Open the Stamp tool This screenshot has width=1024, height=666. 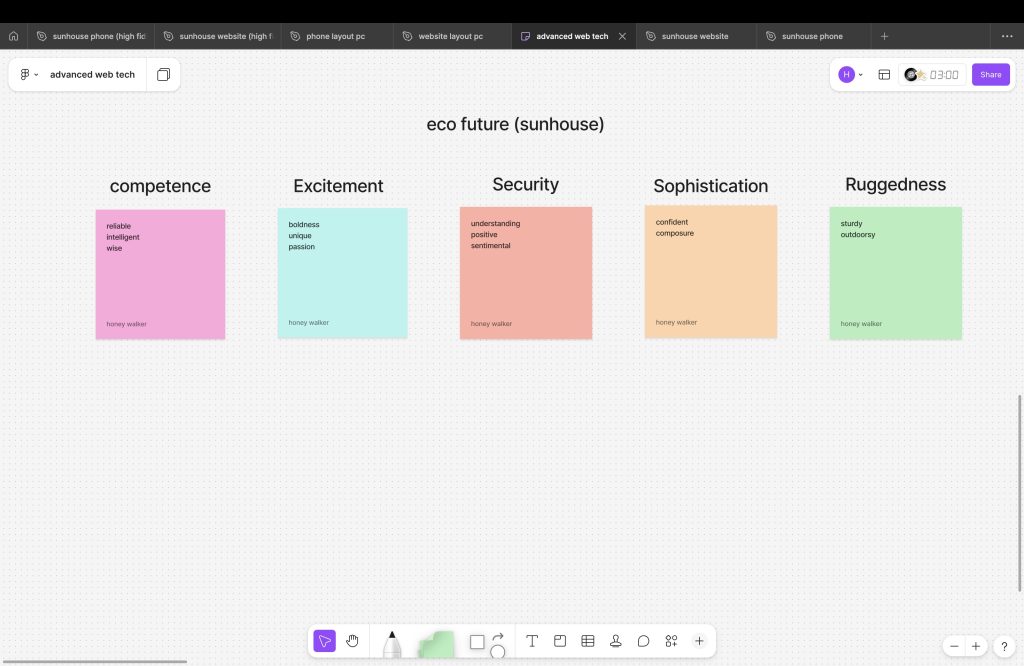[x=616, y=641]
